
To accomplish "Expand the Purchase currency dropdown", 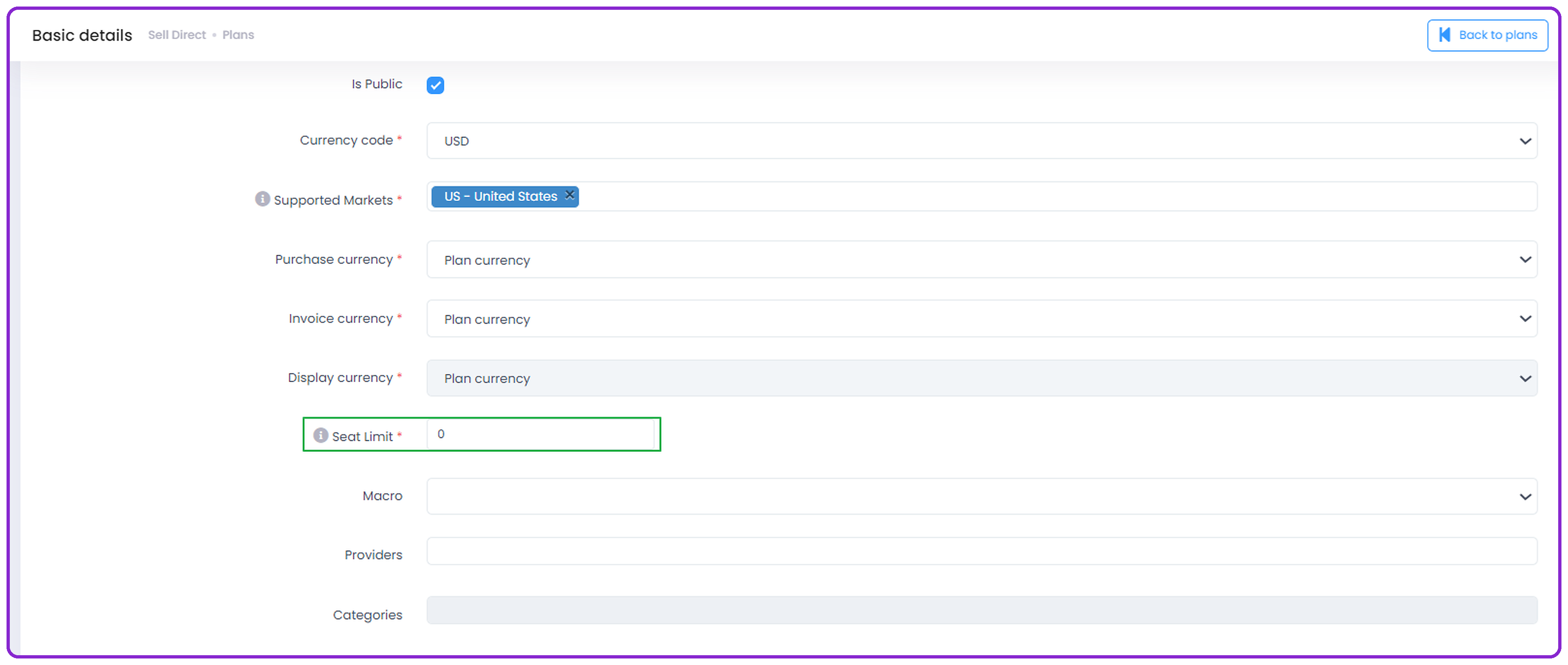I will click(982, 260).
